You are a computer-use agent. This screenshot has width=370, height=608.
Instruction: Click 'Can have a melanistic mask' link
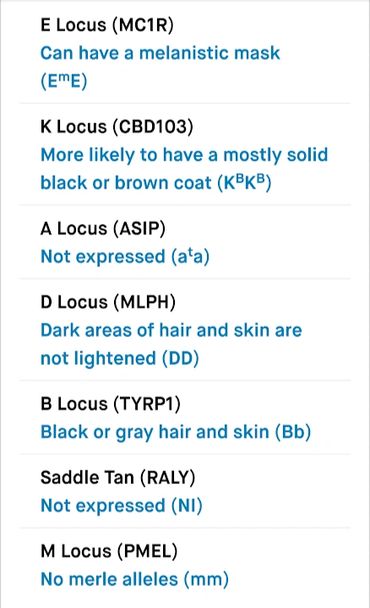(x=160, y=53)
